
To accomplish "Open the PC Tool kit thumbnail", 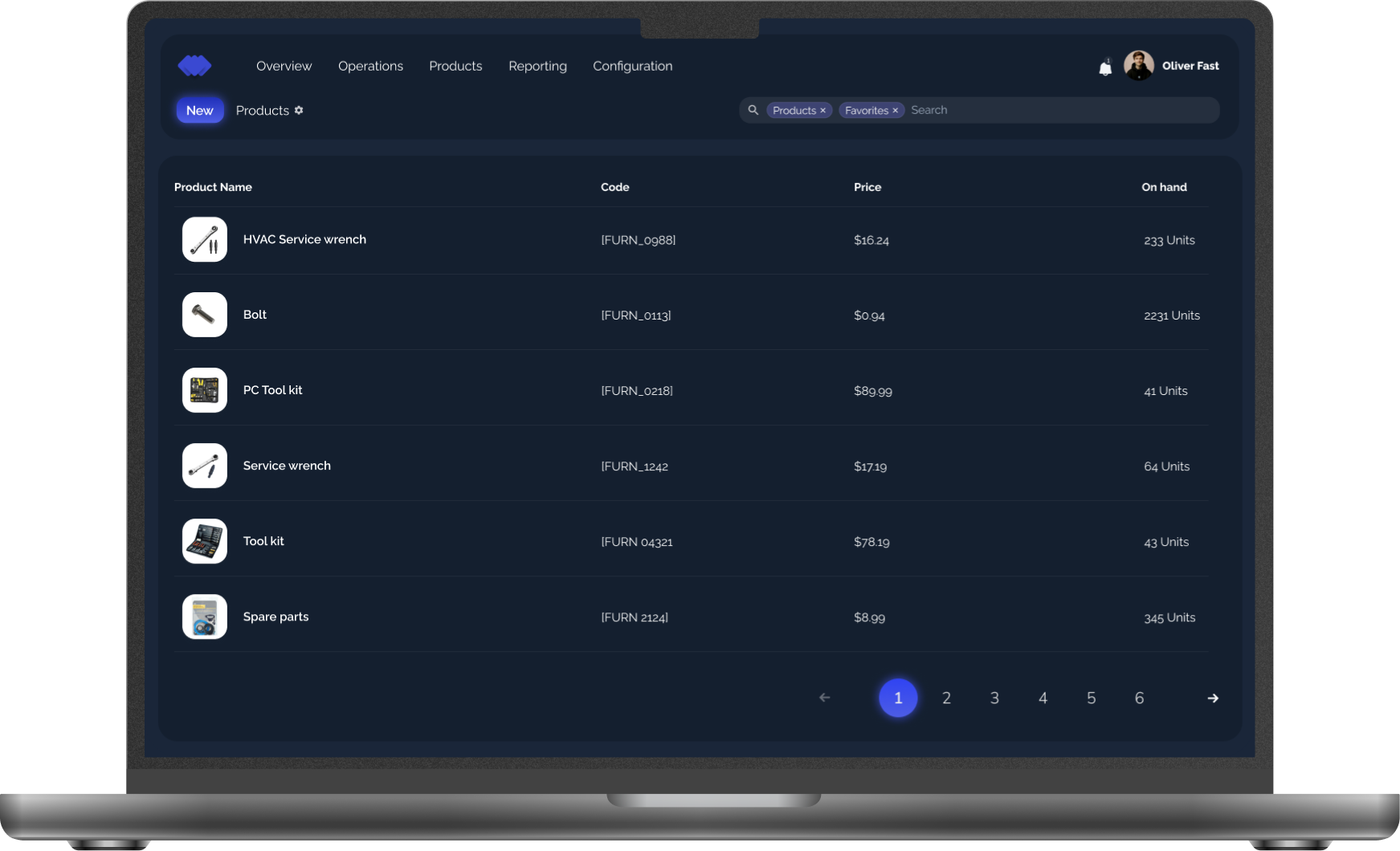I will click(x=205, y=390).
